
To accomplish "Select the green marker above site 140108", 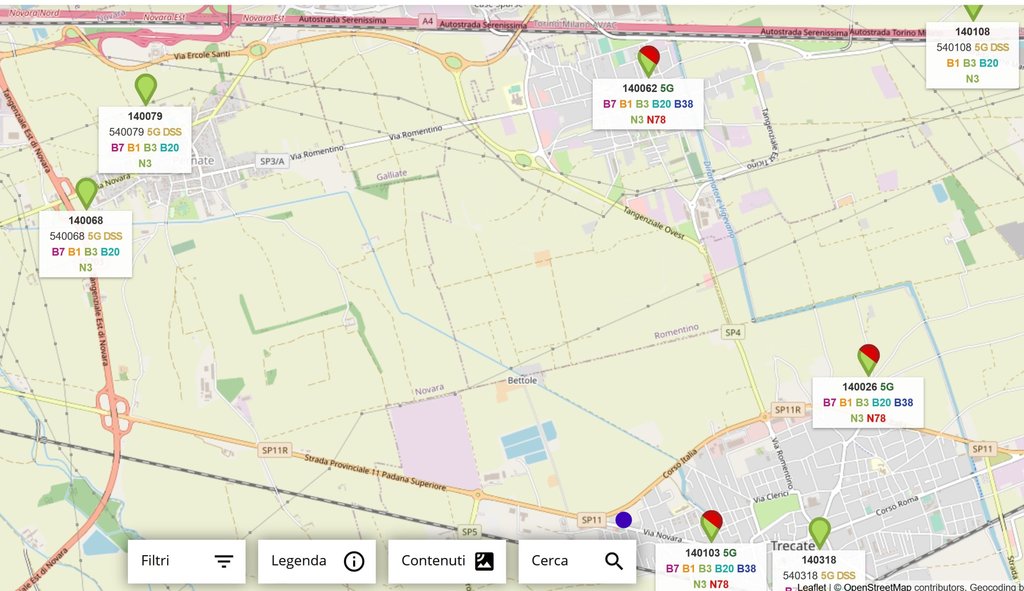I will tap(973, 10).
